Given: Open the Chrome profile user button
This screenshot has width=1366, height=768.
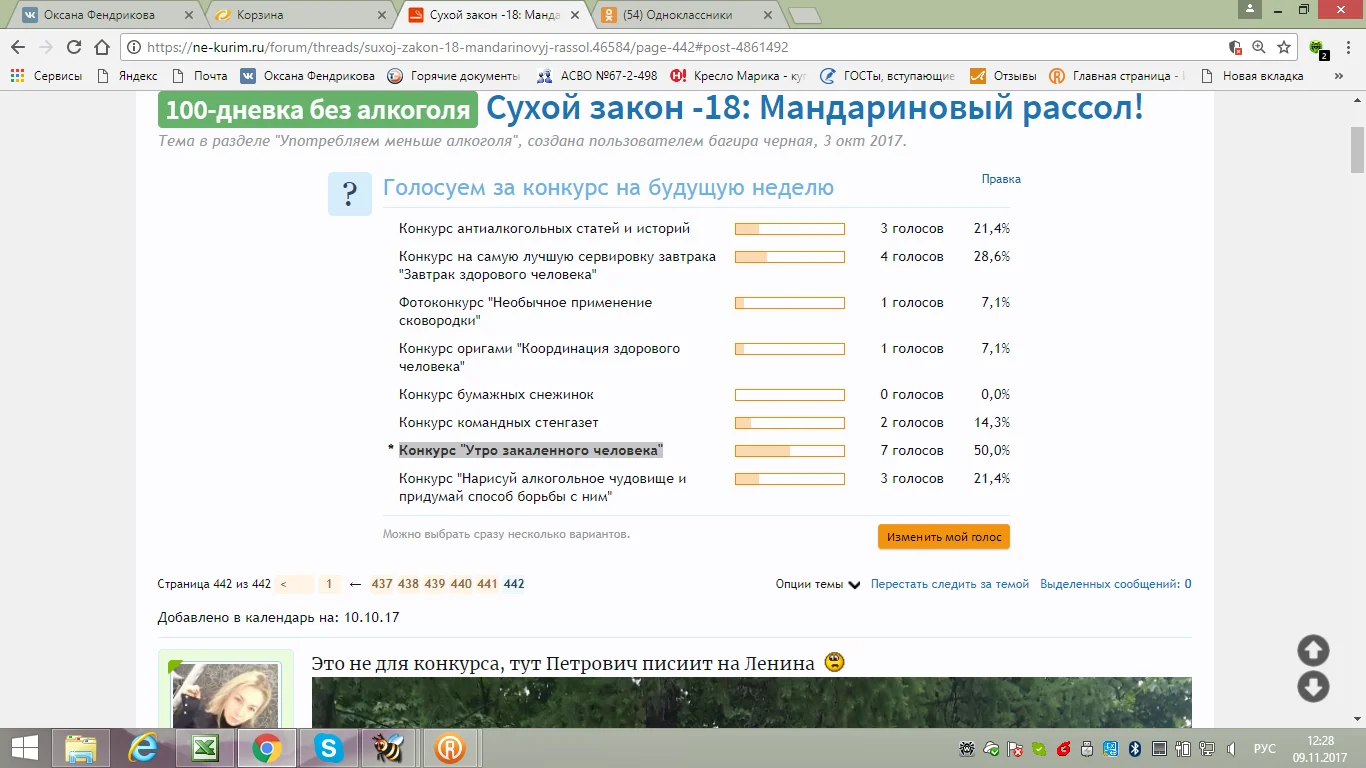Looking at the screenshot, I should pyautogui.click(x=1249, y=9).
